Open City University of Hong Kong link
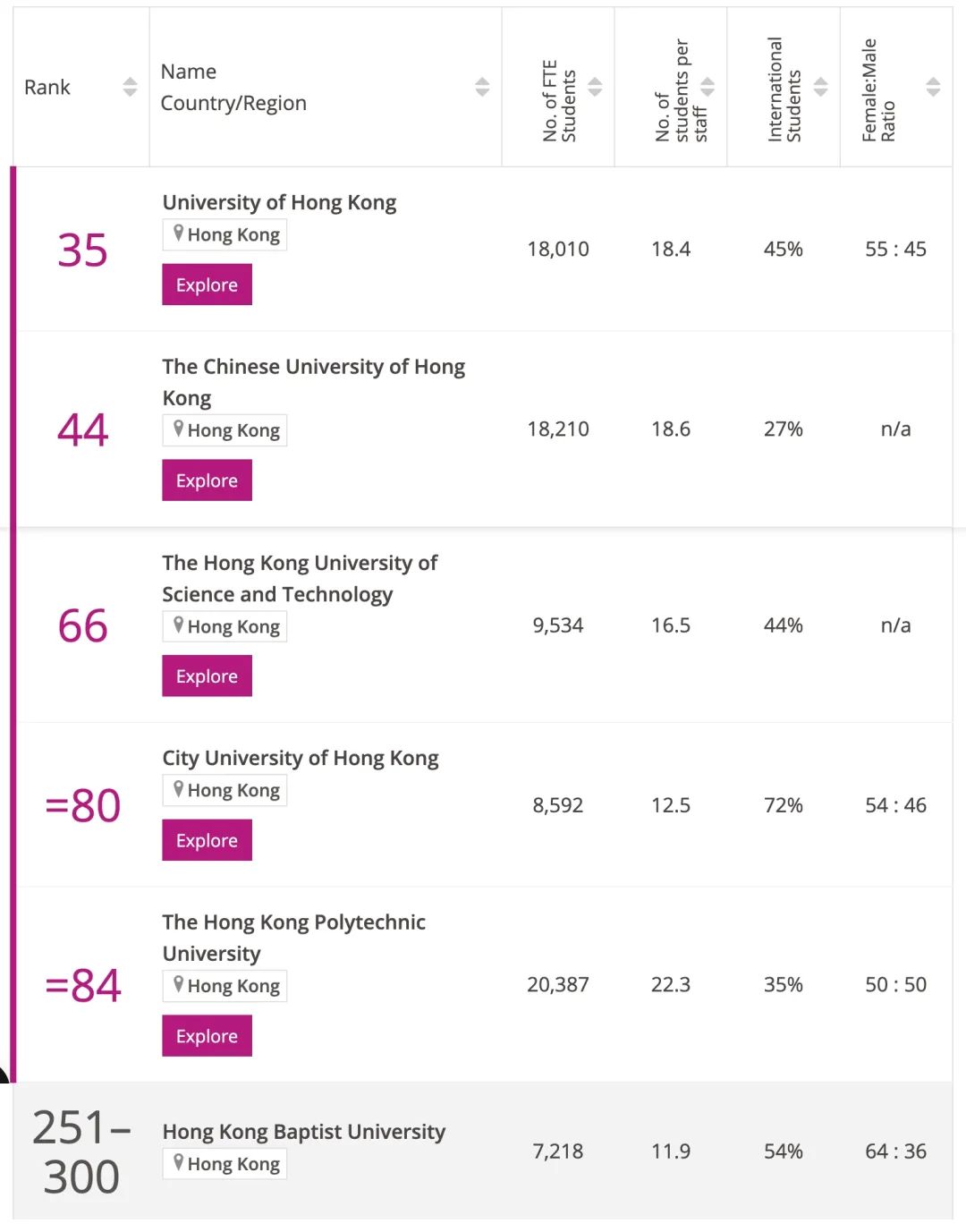This screenshot has width=966, height=1232. click(x=301, y=759)
